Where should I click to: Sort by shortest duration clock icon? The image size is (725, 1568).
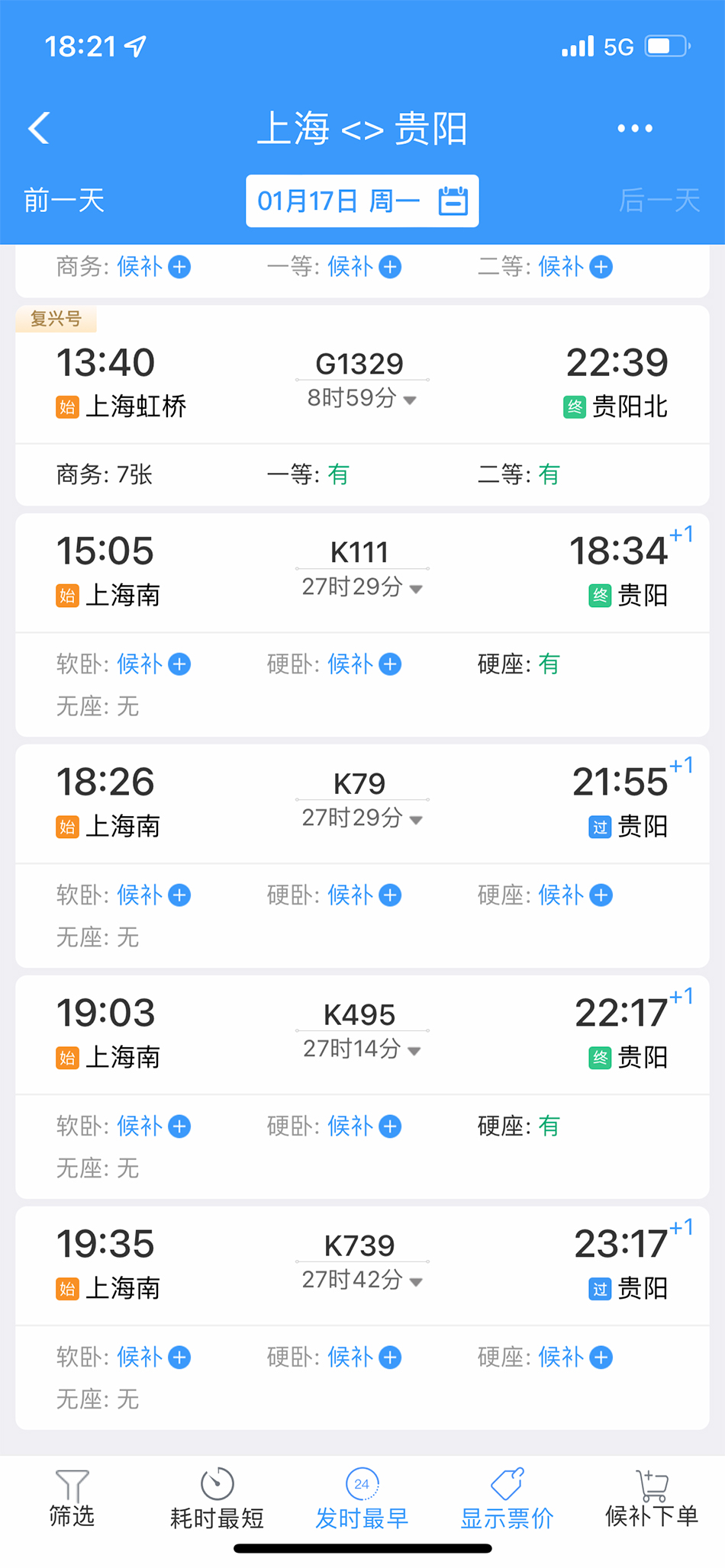coord(217,1484)
